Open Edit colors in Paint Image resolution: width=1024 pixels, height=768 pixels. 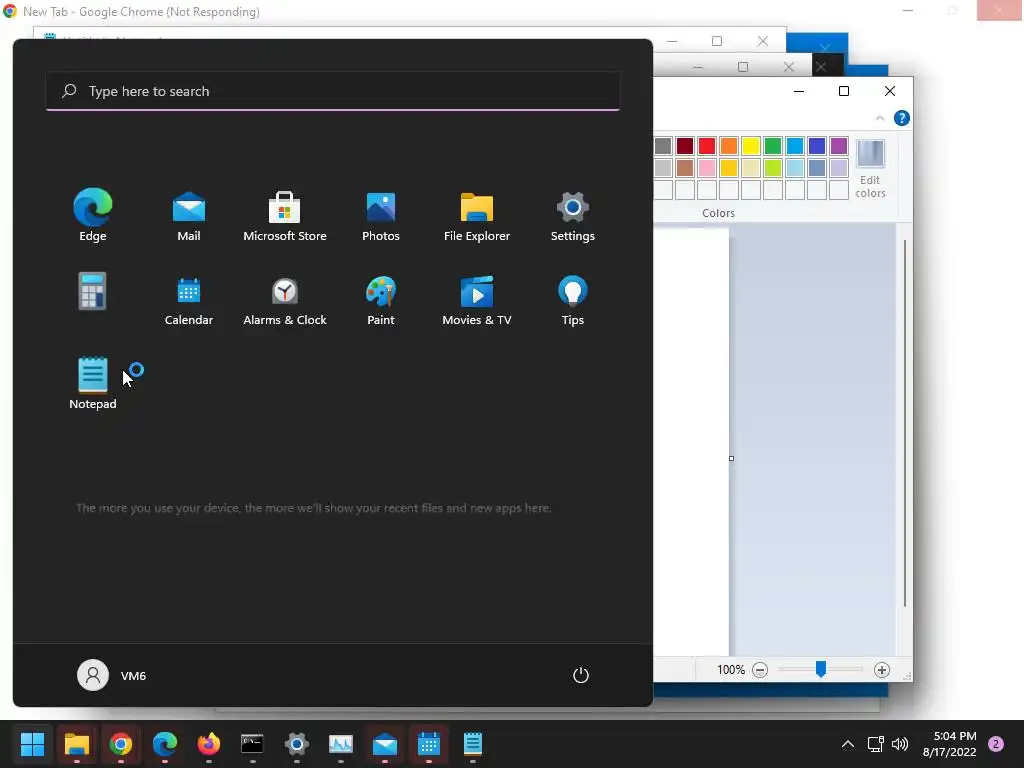pyautogui.click(x=871, y=168)
